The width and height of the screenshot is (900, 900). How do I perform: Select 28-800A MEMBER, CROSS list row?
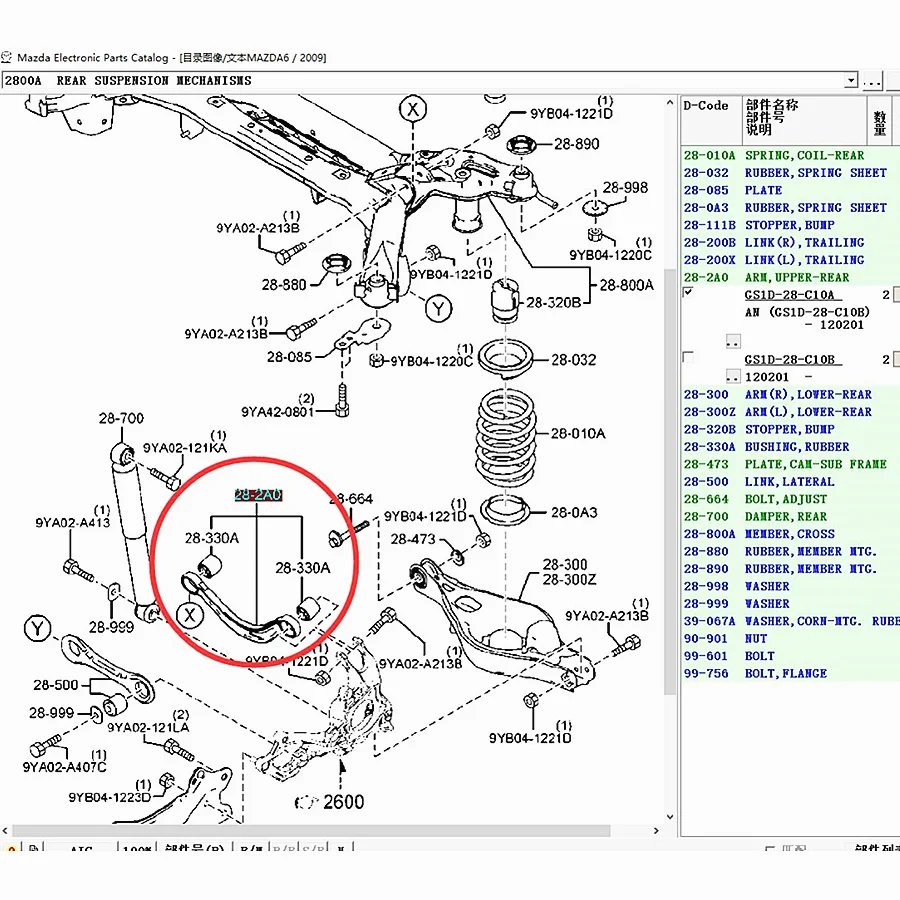click(x=790, y=534)
